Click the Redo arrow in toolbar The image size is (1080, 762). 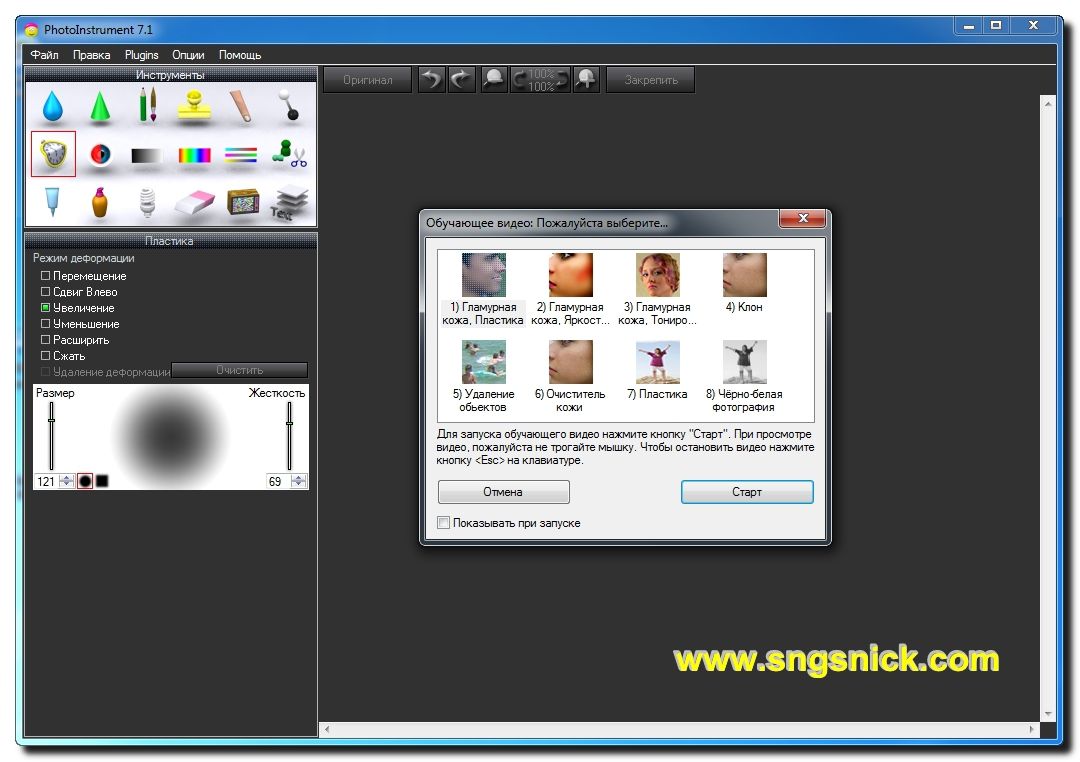pyautogui.click(x=461, y=80)
